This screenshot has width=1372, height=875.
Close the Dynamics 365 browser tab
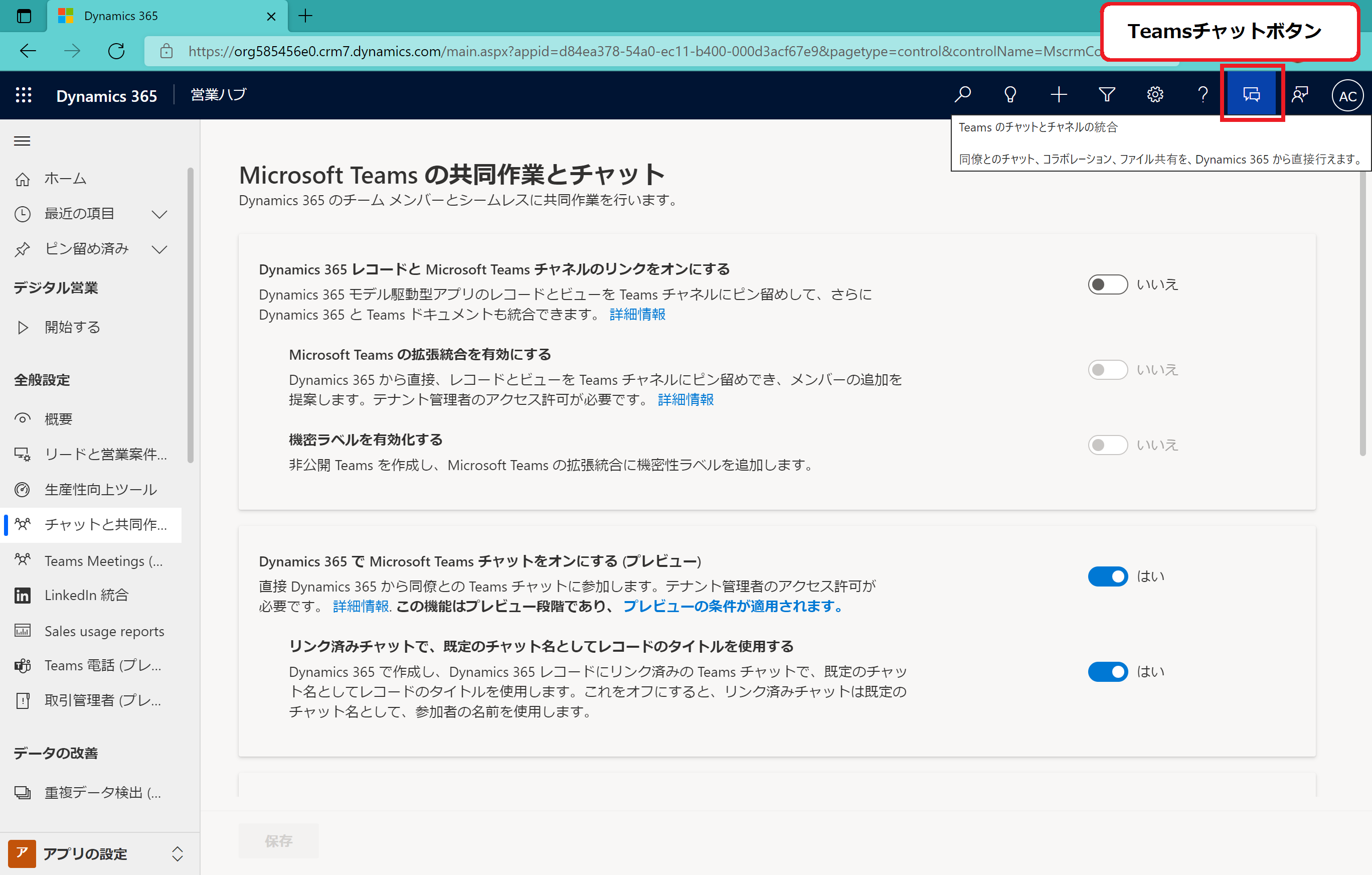pyautogui.click(x=271, y=17)
